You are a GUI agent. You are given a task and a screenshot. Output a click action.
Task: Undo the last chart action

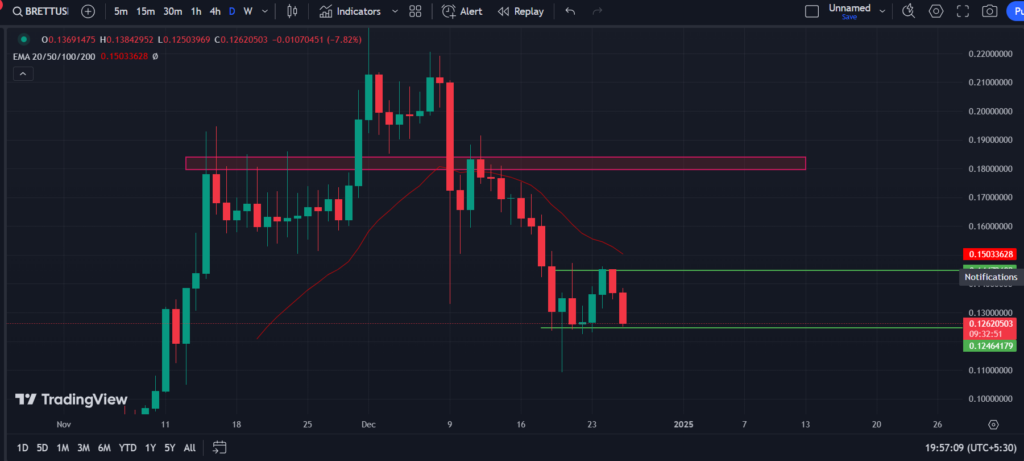click(x=570, y=11)
